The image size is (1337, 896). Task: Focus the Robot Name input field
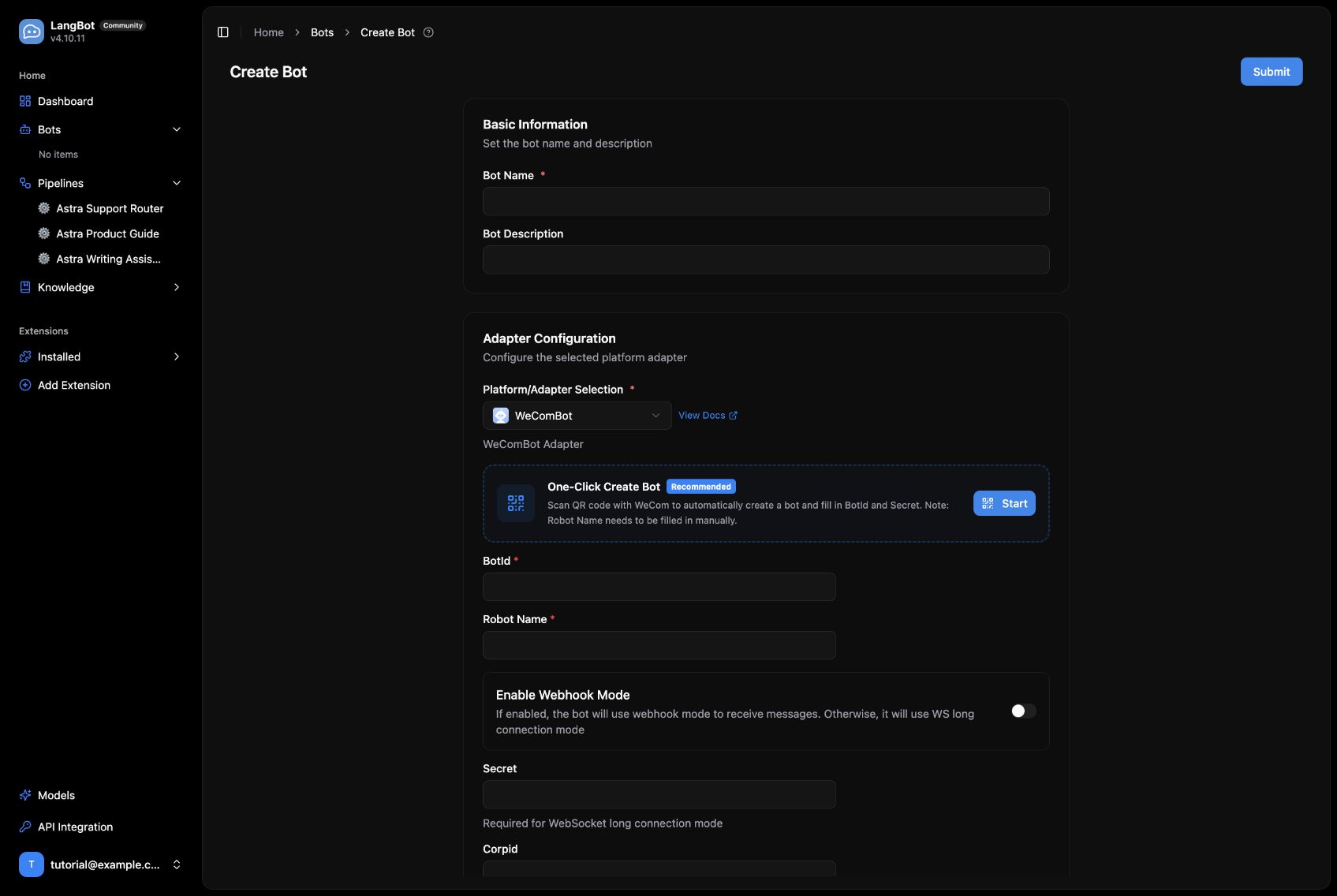(659, 645)
